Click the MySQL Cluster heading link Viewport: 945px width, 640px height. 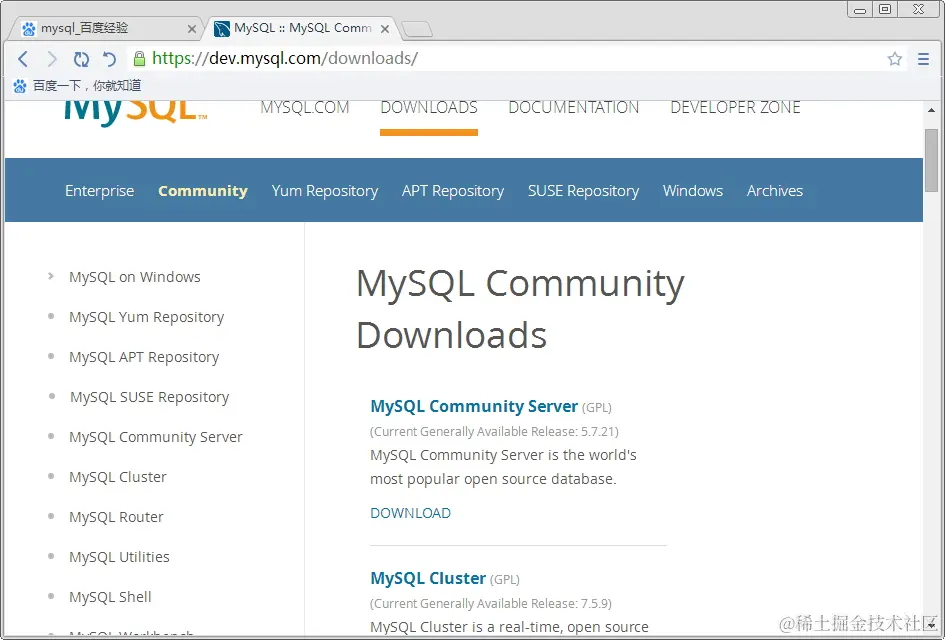[x=428, y=578]
